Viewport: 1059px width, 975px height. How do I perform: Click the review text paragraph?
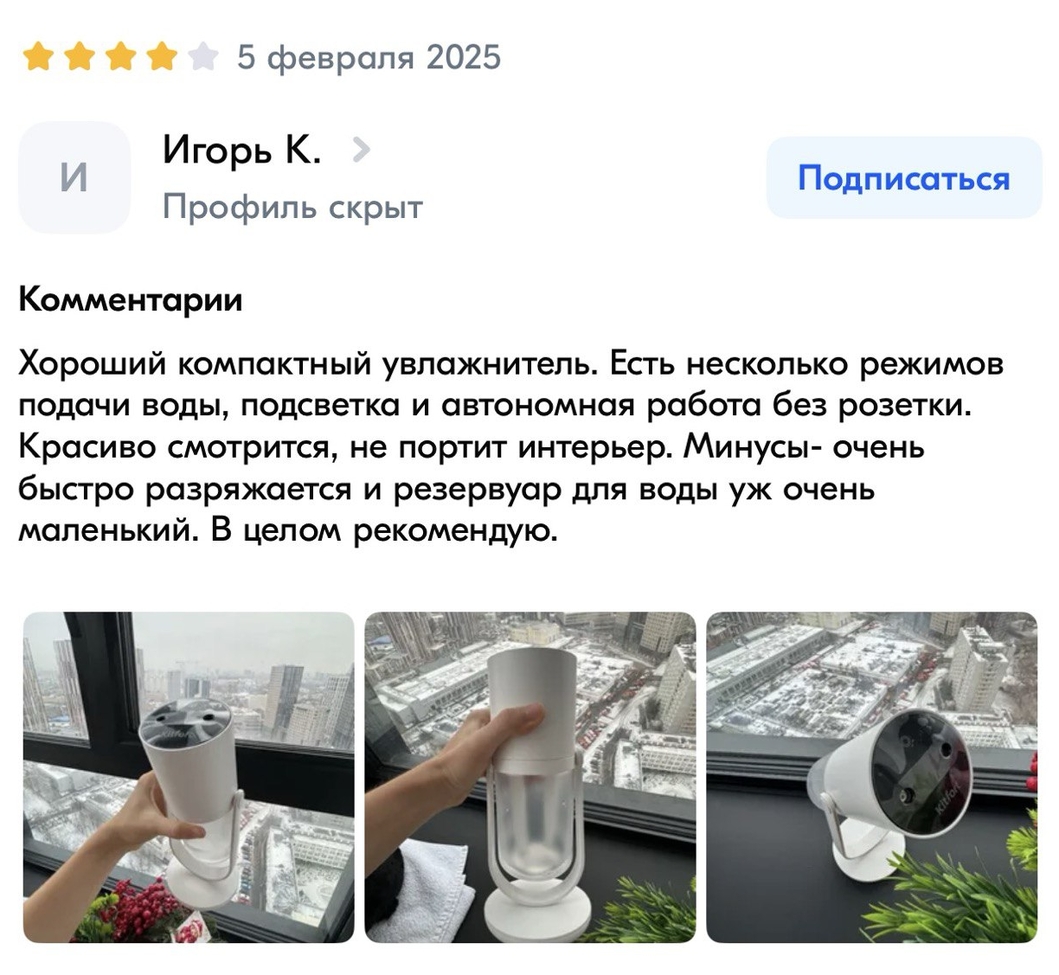click(x=511, y=447)
